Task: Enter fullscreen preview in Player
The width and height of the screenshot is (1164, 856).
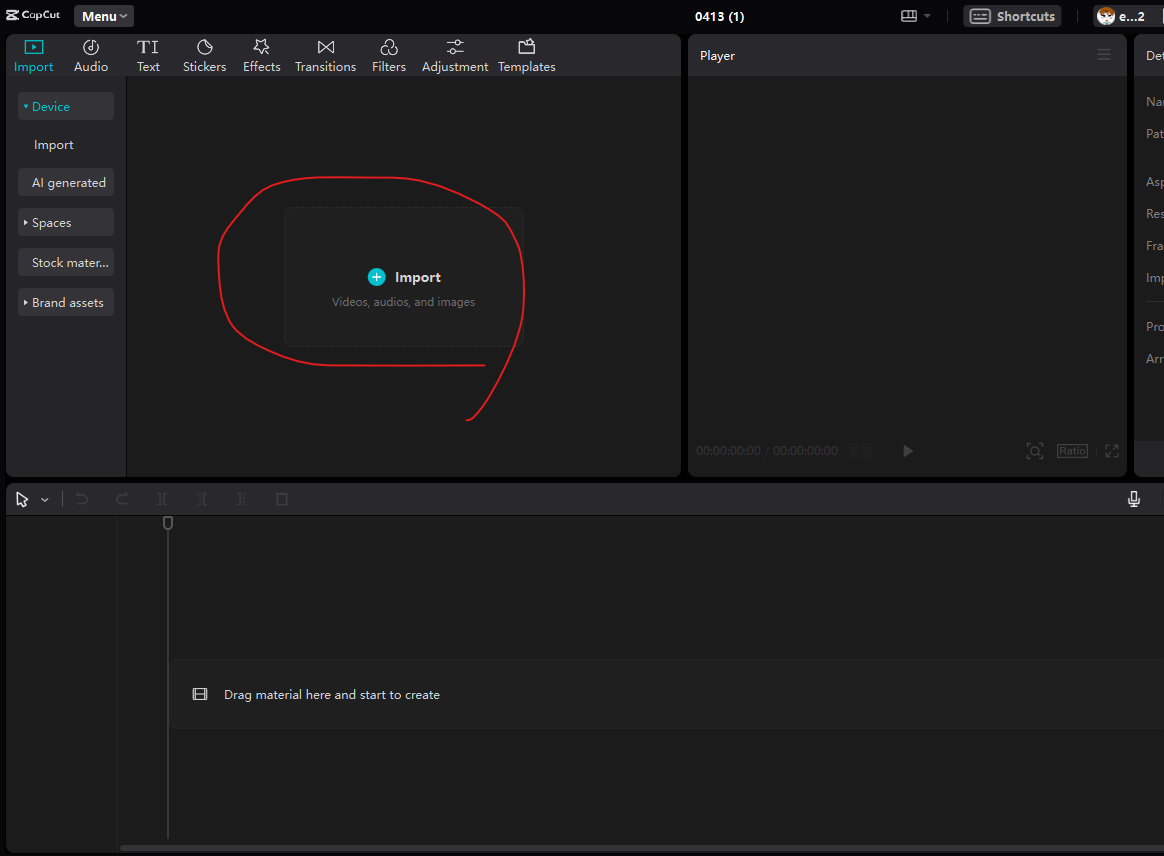Action: click(1111, 451)
